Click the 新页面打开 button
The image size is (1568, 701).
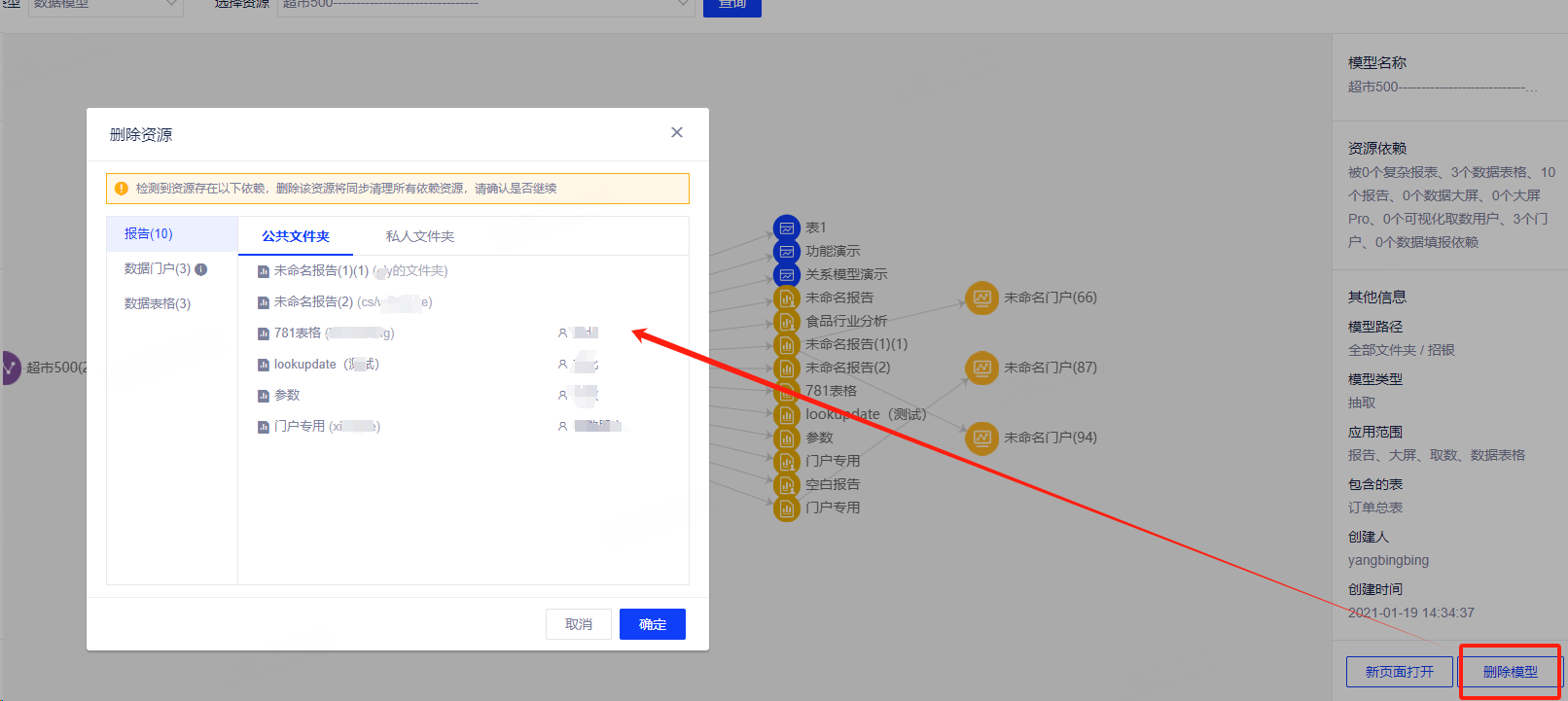click(x=1399, y=672)
